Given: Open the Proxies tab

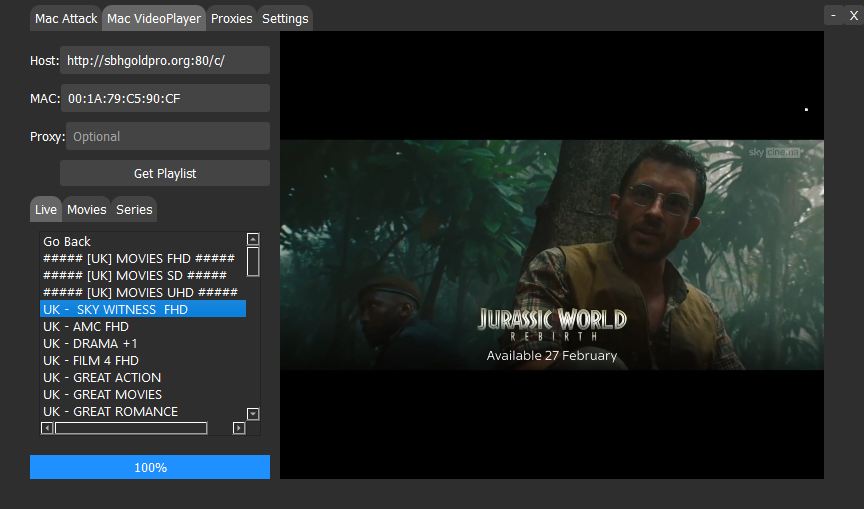Looking at the screenshot, I should [x=231, y=18].
